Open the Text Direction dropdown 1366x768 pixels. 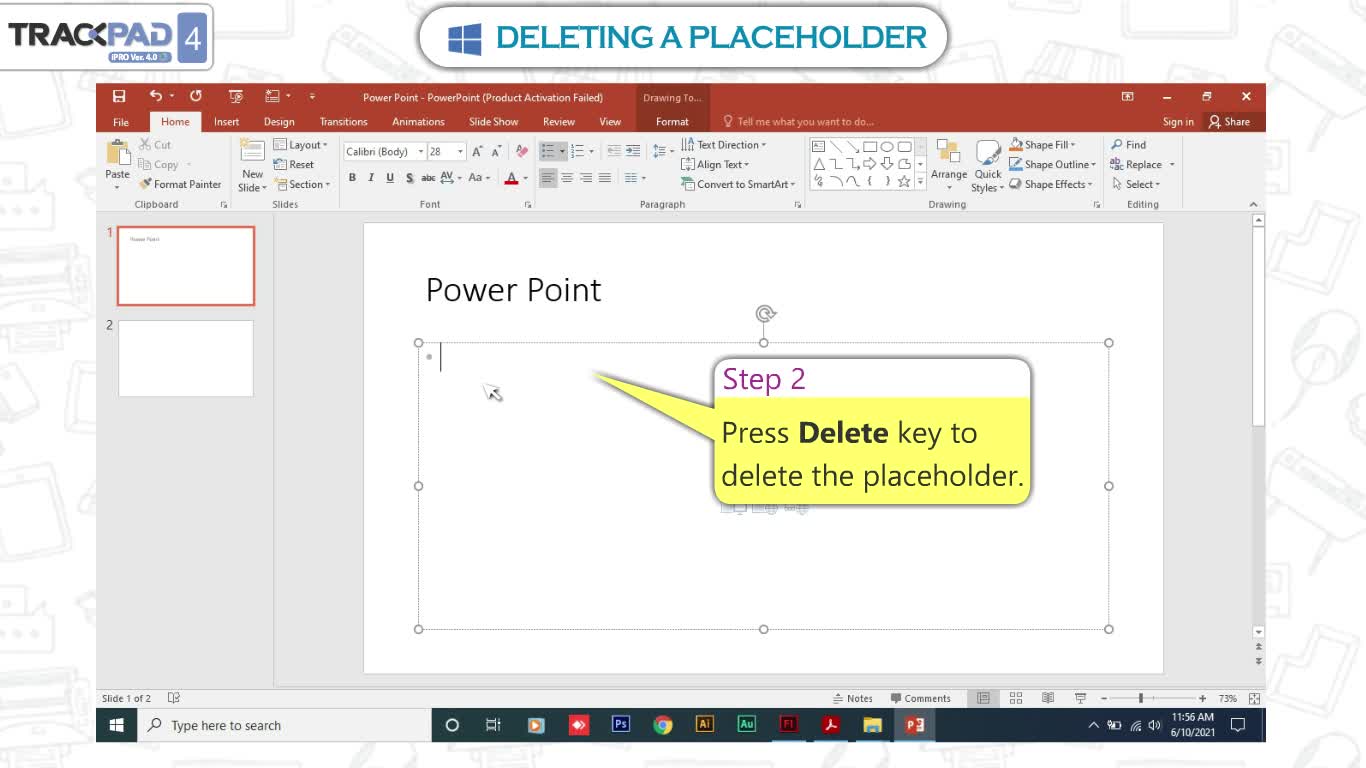pyautogui.click(x=724, y=145)
